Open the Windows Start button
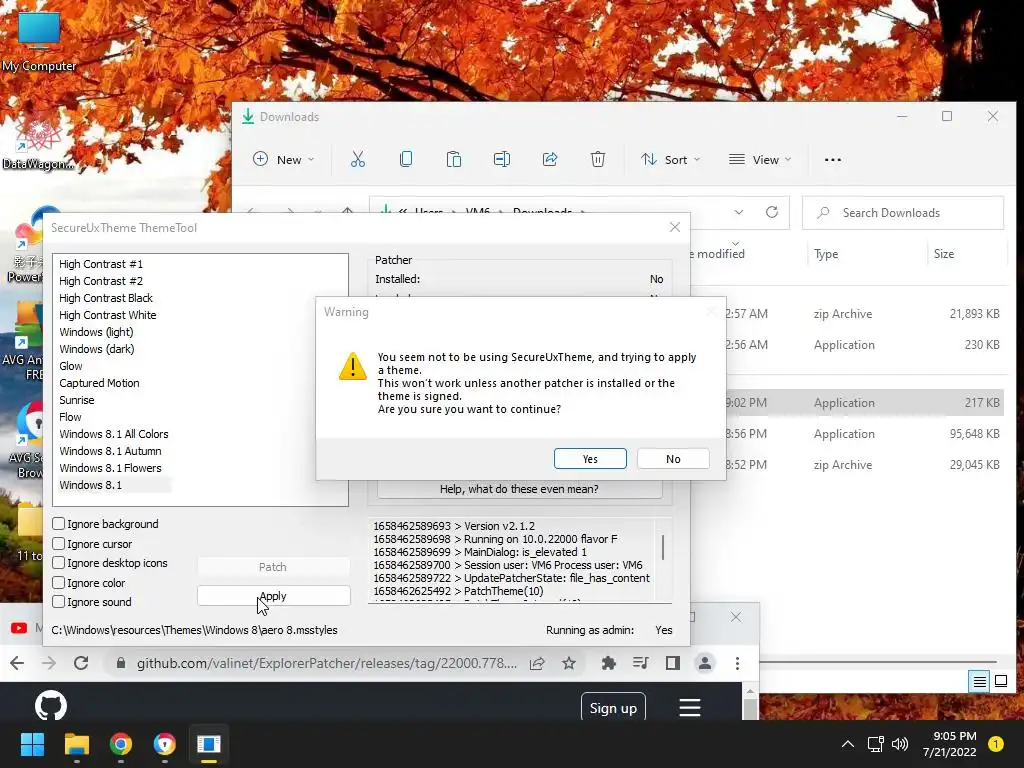The height and width of the screenshot is (768, 1024). (32, 744)
